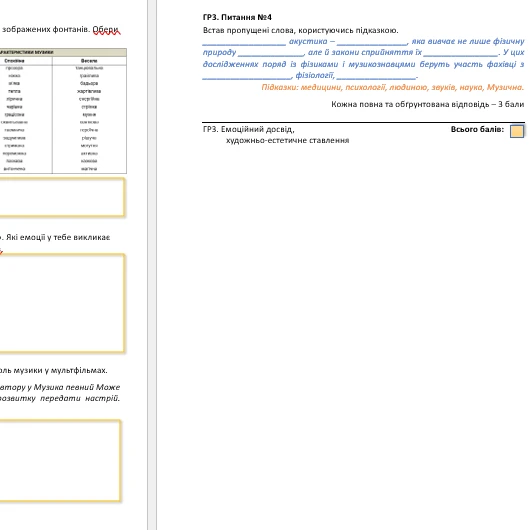Place cursor in blank after природу
This screenshot has width=530, height=530.
(x=271, y=54)
